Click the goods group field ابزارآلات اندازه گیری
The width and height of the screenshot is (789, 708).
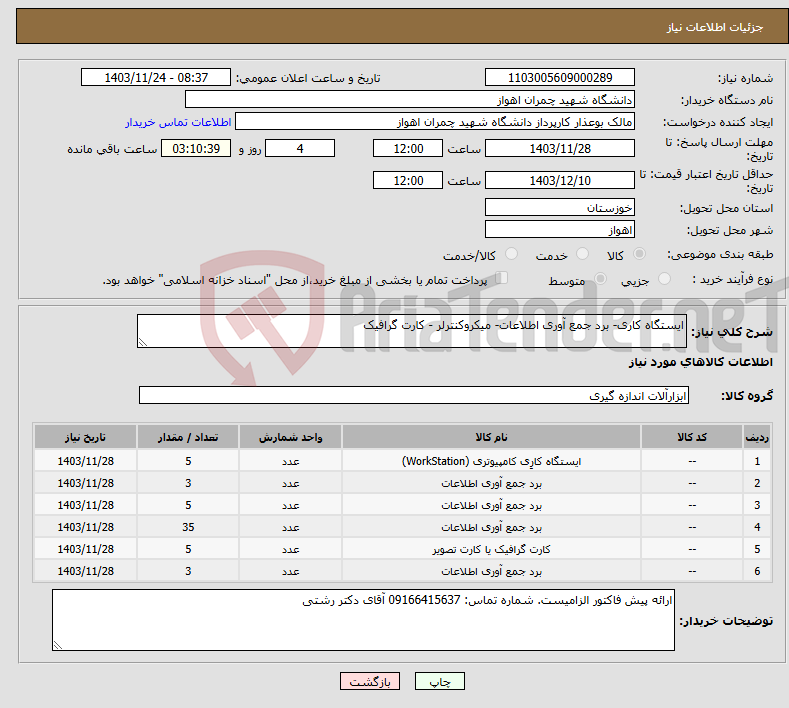414,396
